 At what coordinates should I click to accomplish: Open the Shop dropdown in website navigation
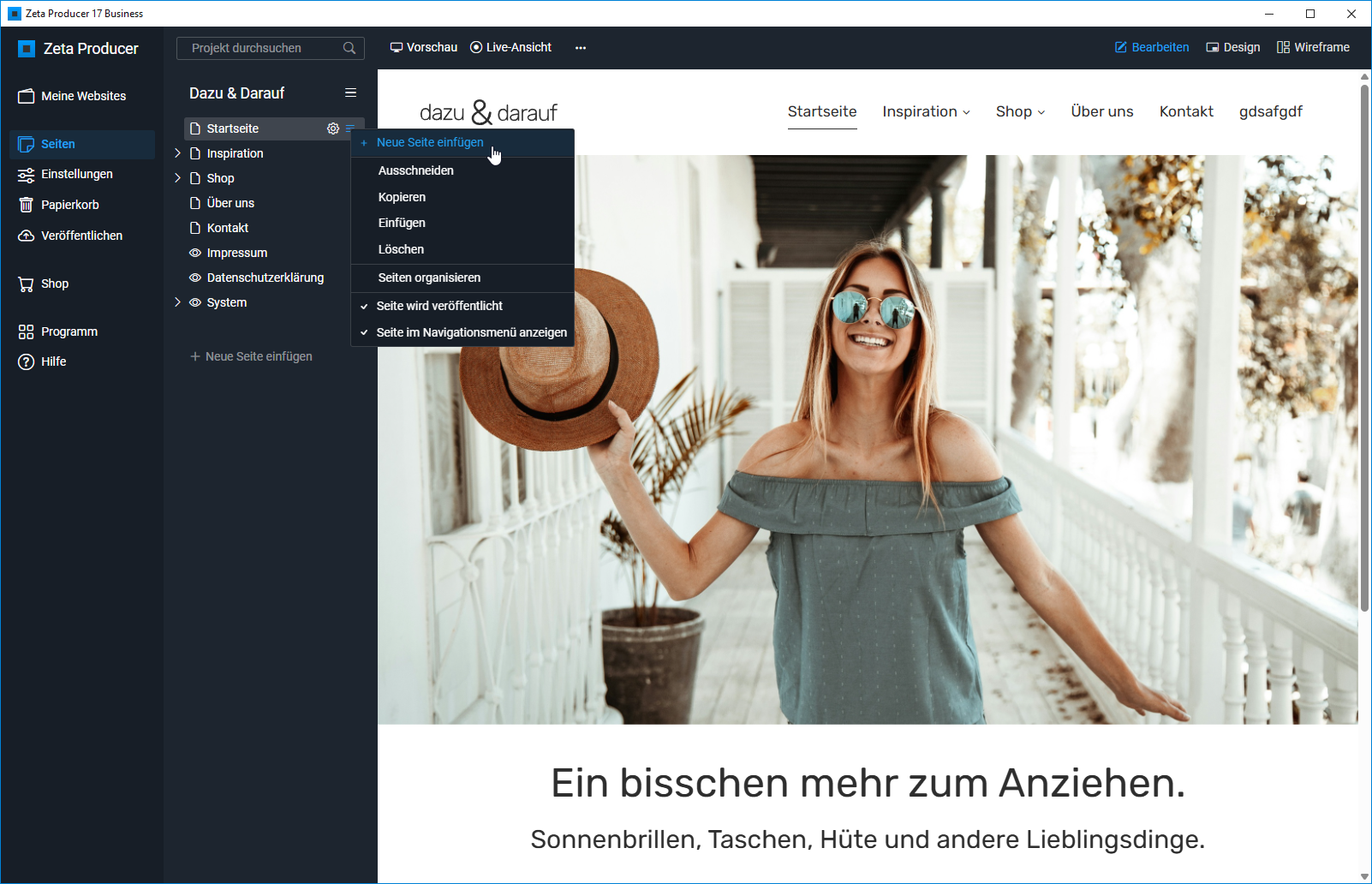coord(1019,111)
